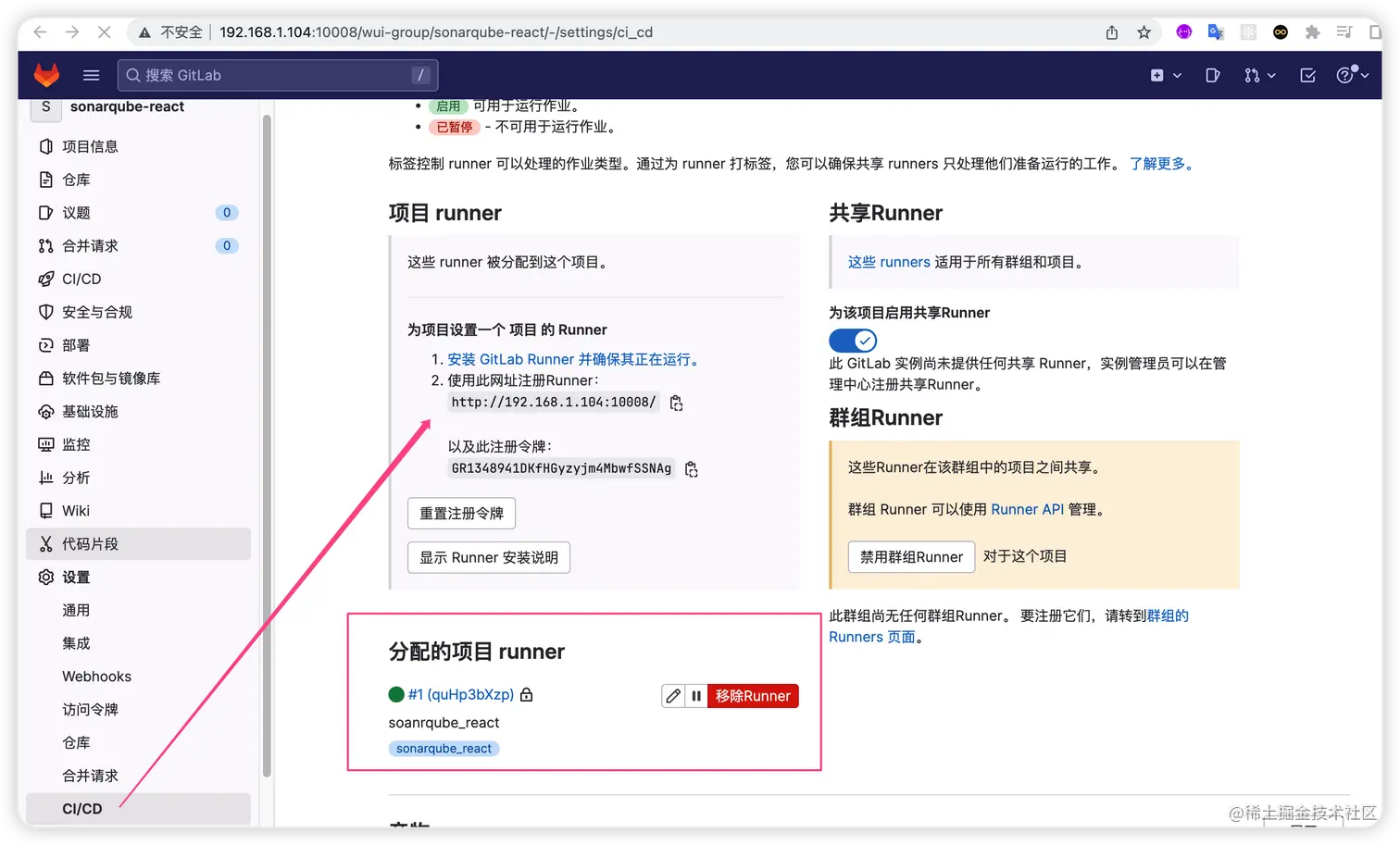The width and height of the screenshot is (1400, 845).
Task: Click the 代码片段 scissors icon
Action: (45, 544)
